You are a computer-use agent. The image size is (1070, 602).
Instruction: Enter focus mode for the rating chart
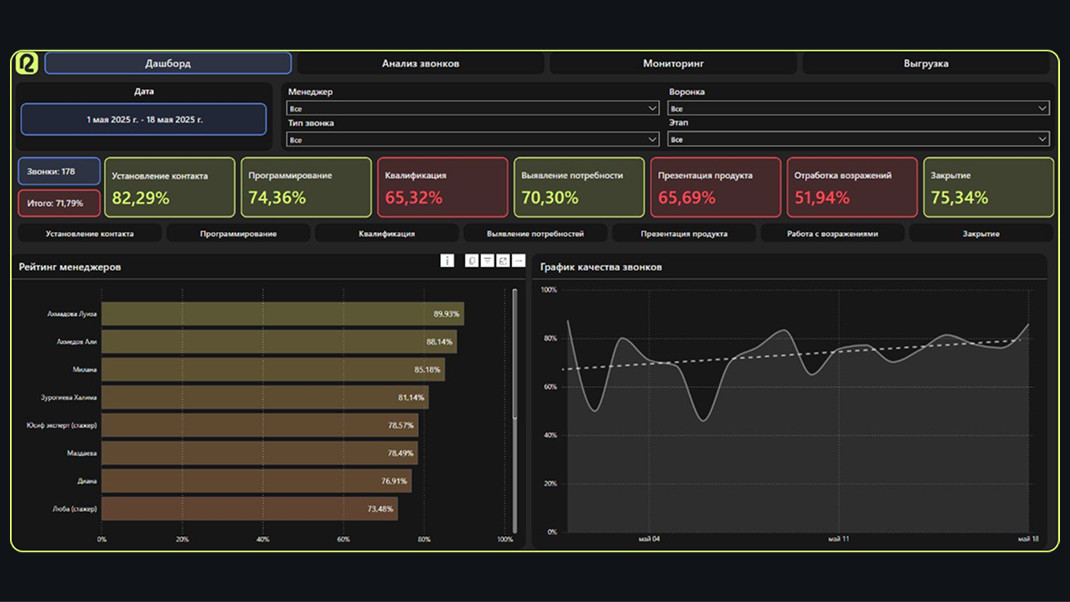point(503,261)
